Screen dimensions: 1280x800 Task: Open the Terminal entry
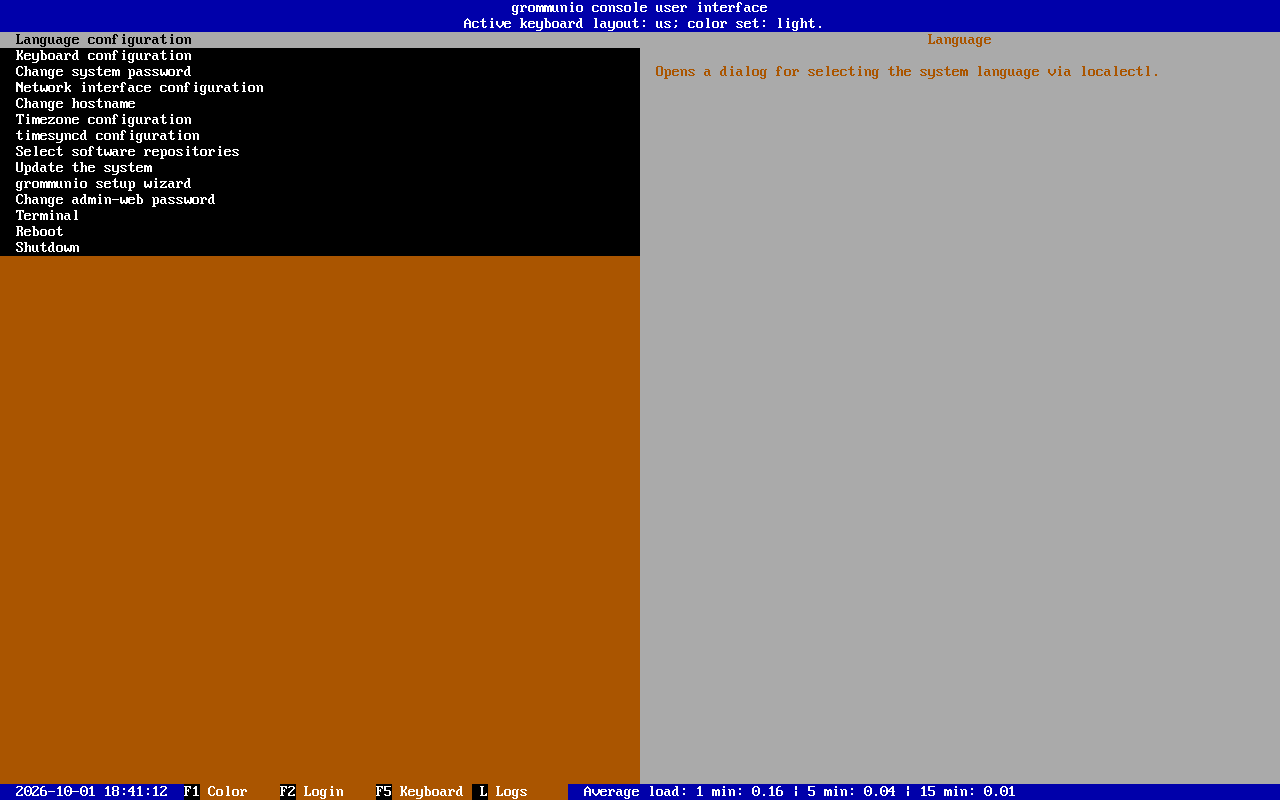[x=320, y=216]
